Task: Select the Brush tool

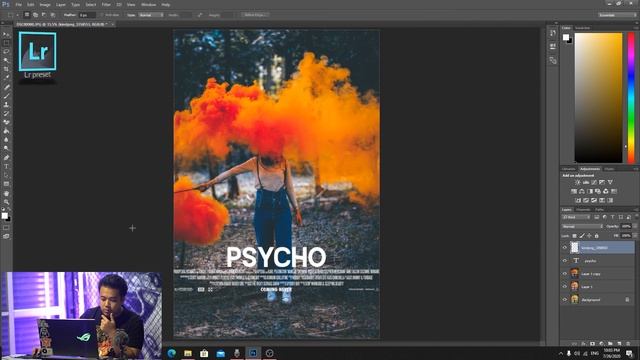Action: click(x=6, y=96)
